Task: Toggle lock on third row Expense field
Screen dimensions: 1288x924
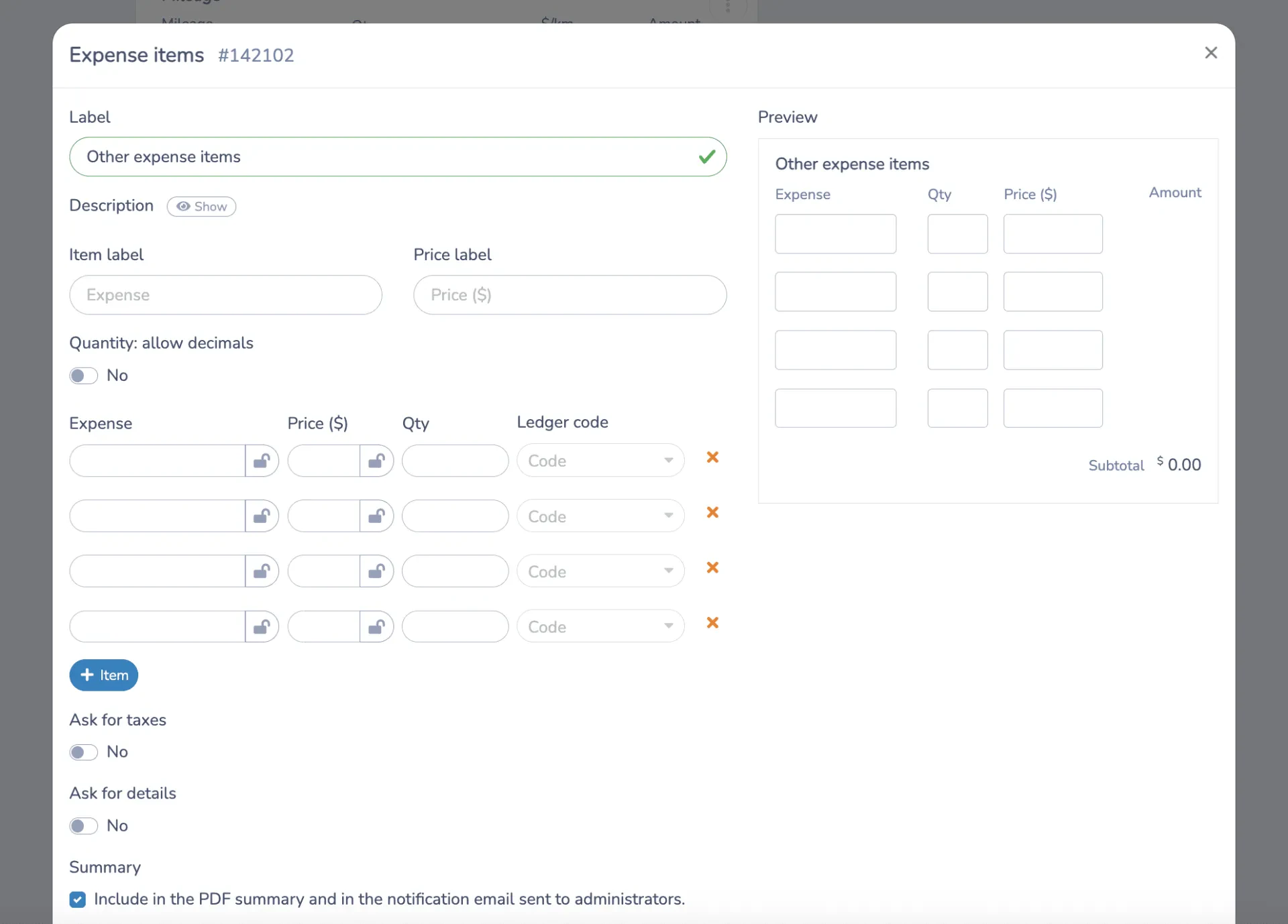Action: pos(262,571)
